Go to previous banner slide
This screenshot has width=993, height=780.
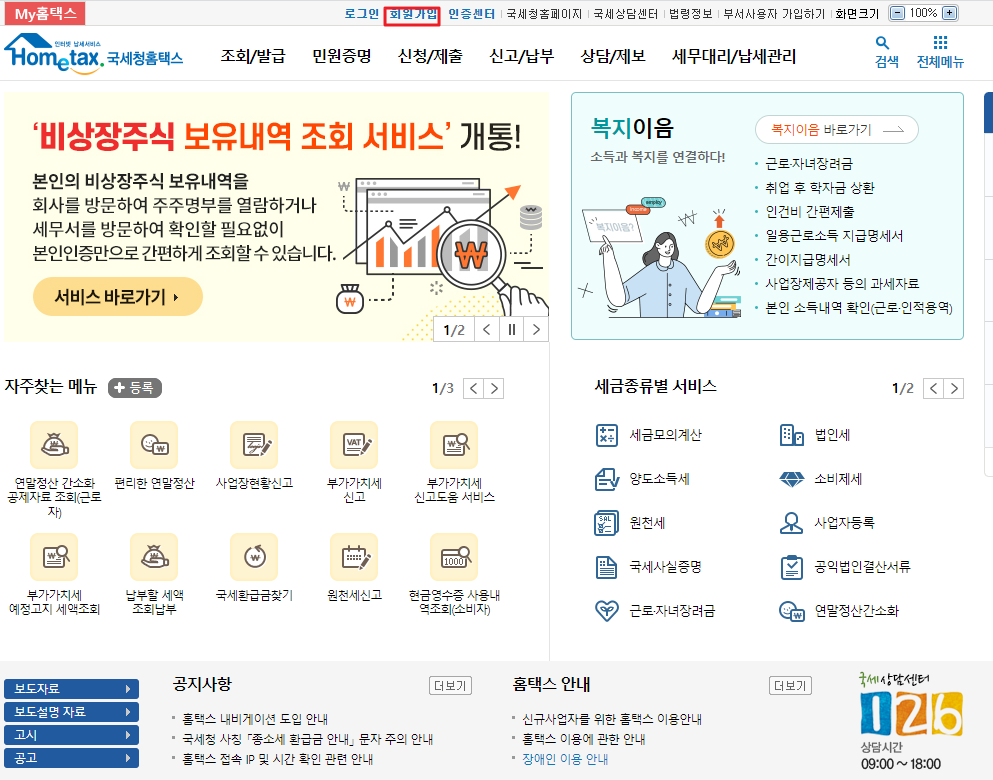[x=486, y=329]
